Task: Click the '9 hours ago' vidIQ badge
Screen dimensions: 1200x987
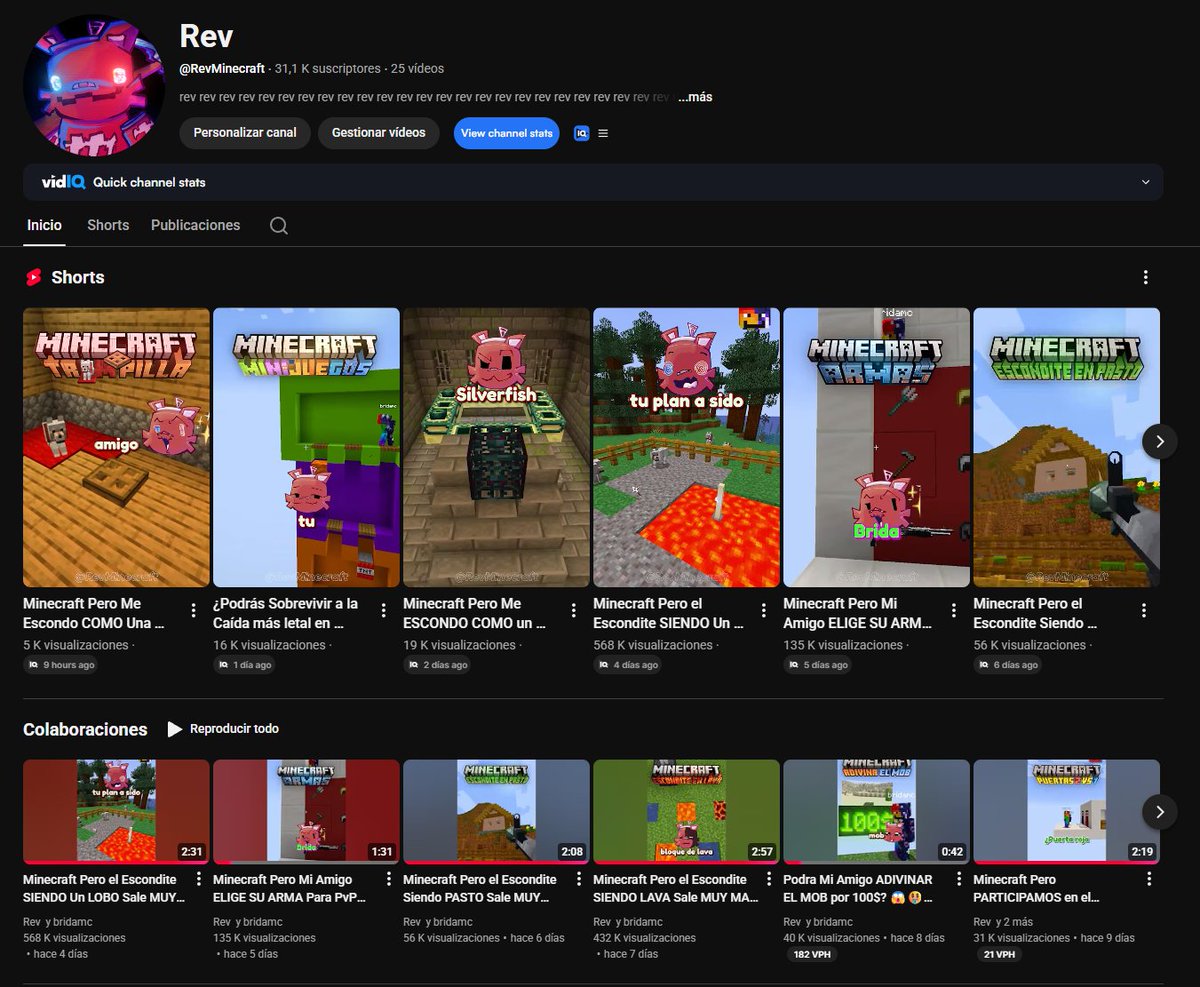Action: 62,665
